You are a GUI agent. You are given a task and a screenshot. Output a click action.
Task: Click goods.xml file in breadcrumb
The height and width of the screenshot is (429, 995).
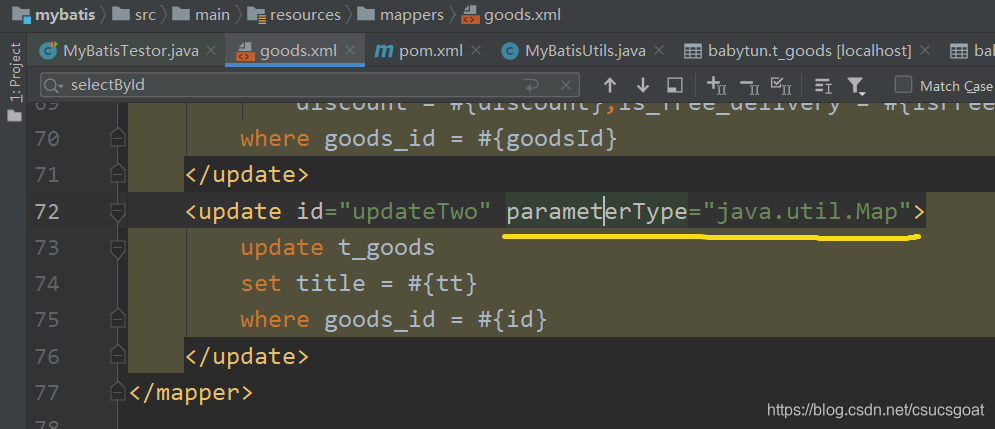[511, 14]
